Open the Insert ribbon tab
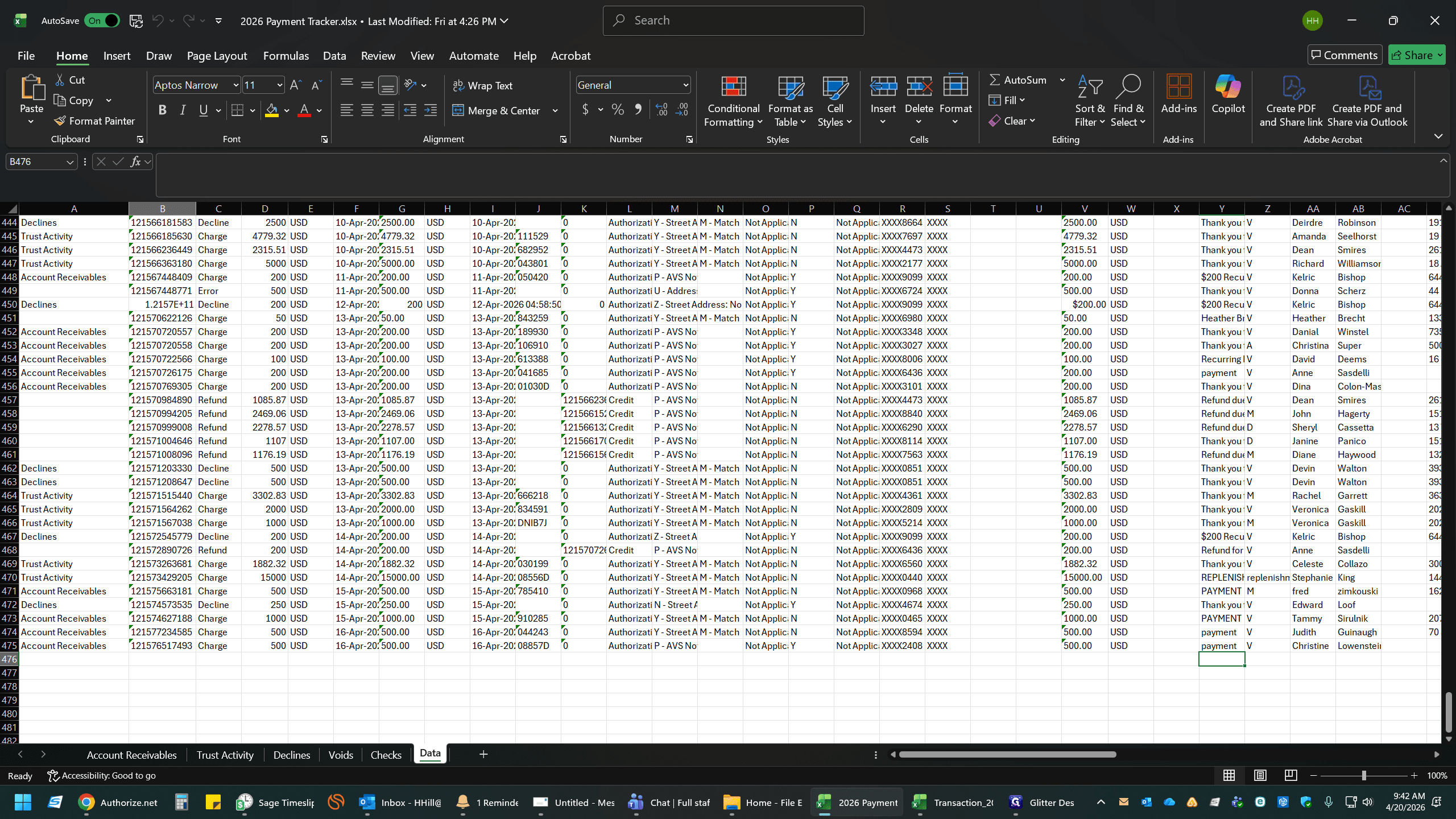1456x819 pixels. point(117,56)
